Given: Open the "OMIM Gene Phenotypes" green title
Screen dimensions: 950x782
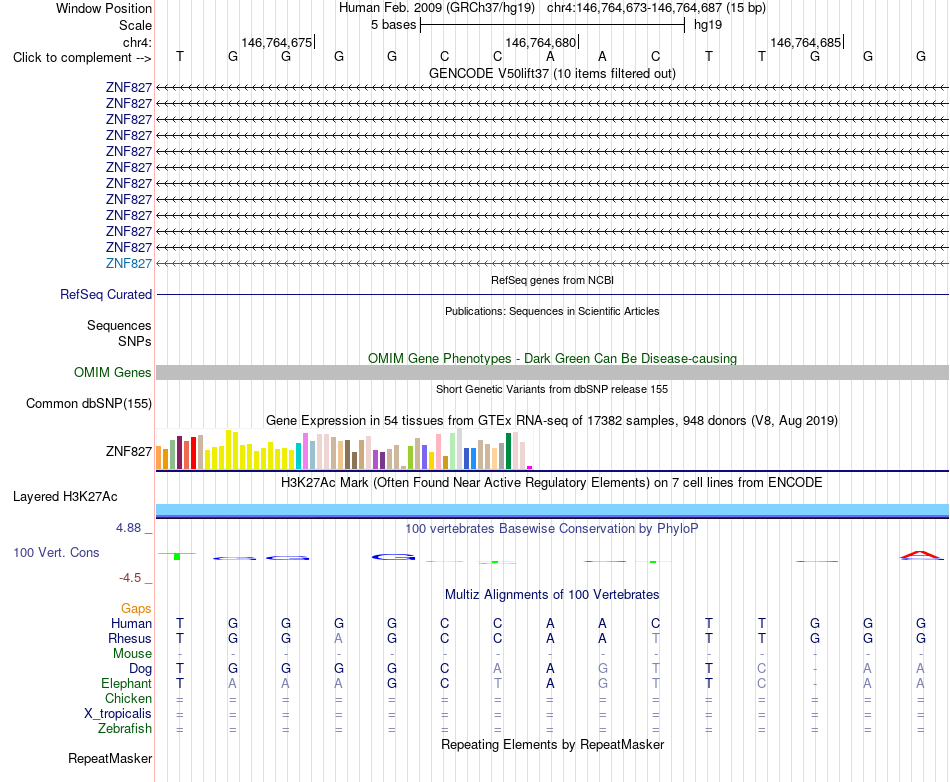Looking at the screenshot, I should [552, 359].
